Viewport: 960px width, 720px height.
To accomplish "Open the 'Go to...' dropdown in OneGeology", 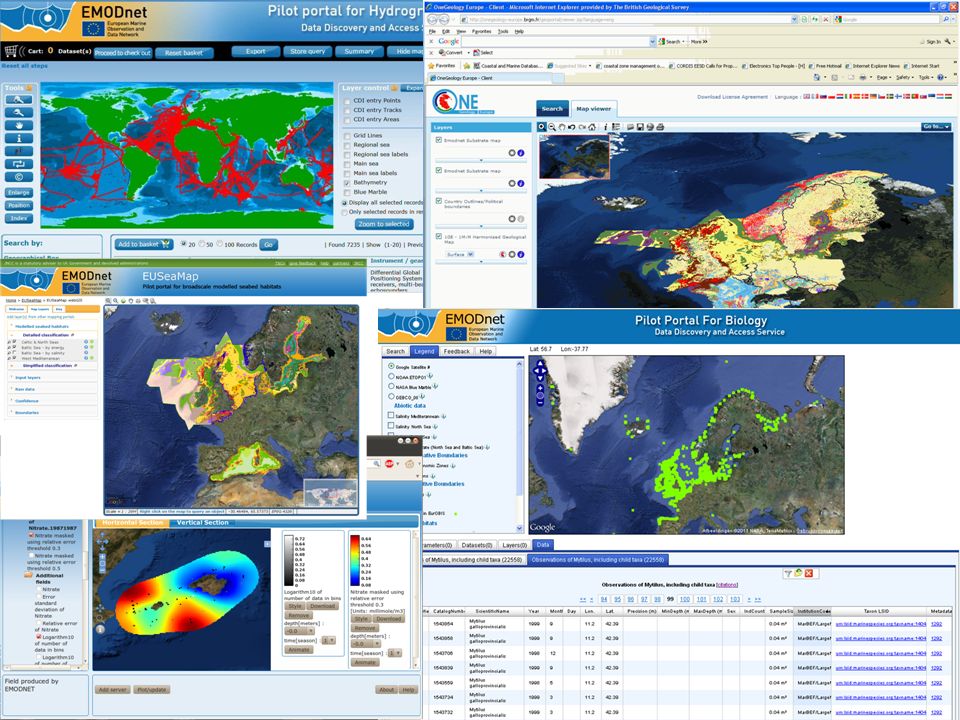I will point(937,127).
